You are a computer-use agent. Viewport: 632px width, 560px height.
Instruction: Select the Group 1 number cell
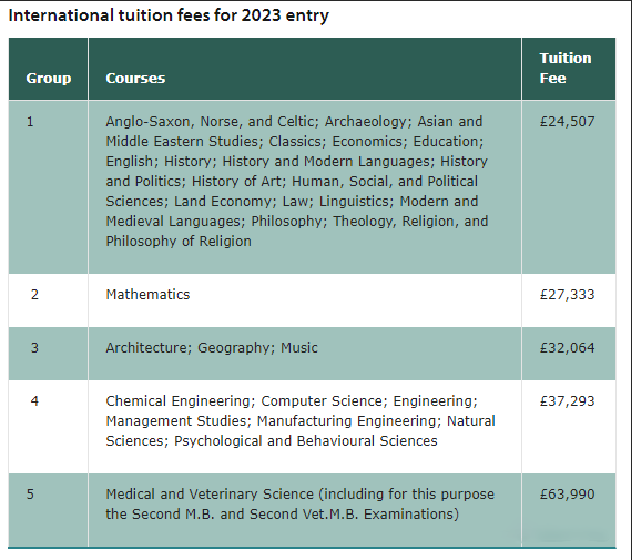pos(48,187)
